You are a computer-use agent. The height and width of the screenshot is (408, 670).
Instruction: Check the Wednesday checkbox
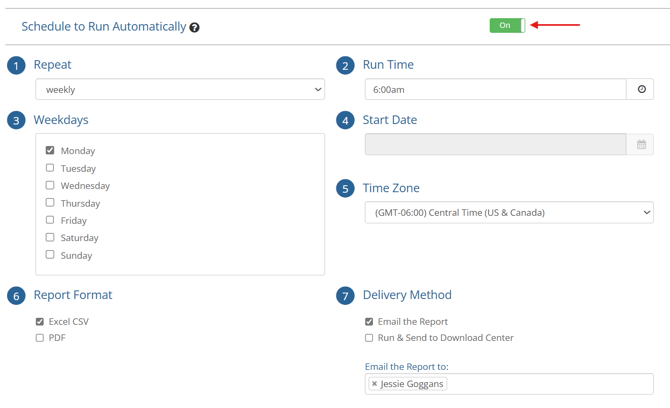click(50, 185)
